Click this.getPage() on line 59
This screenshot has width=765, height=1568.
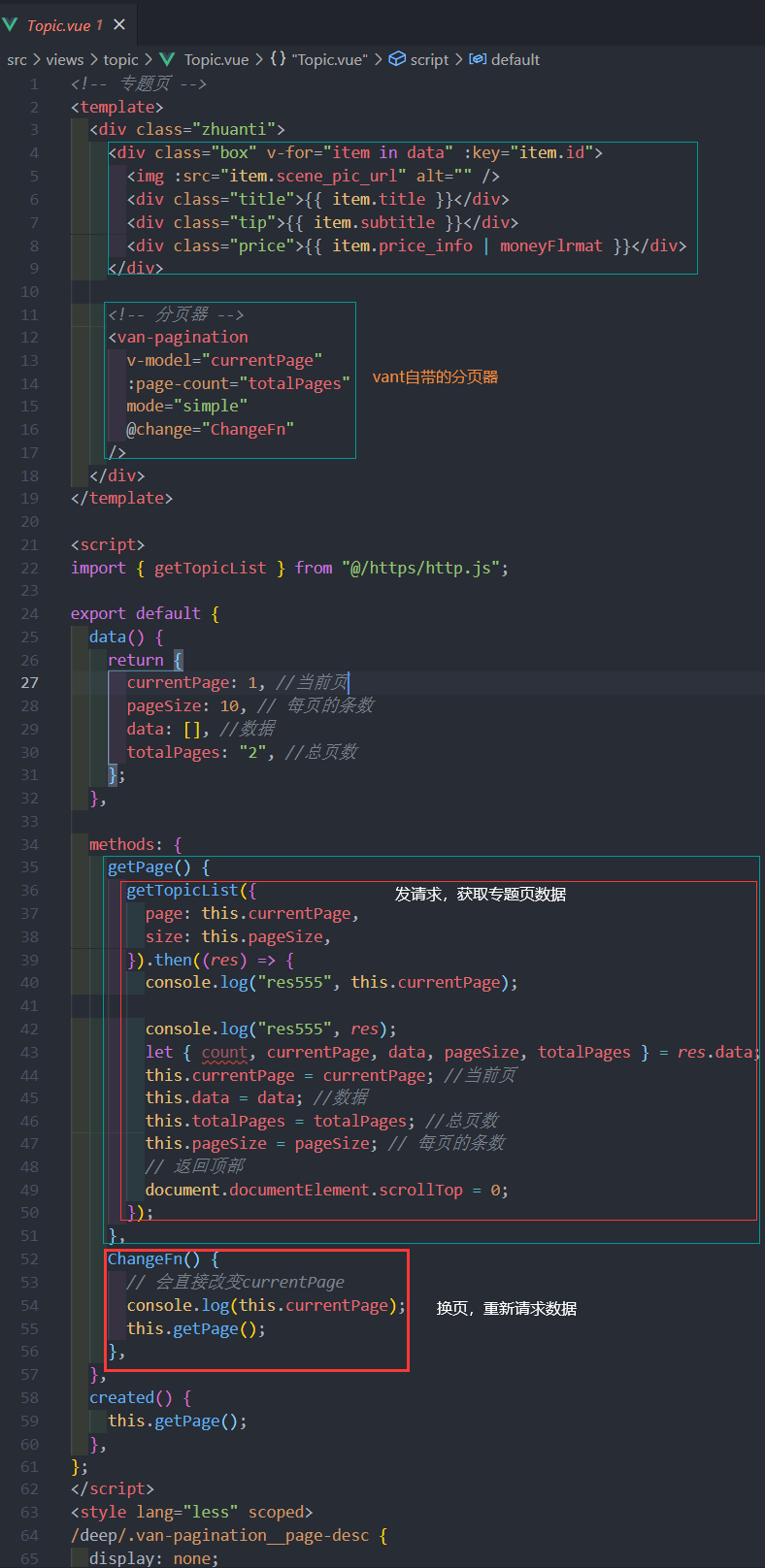[173, 1421]
